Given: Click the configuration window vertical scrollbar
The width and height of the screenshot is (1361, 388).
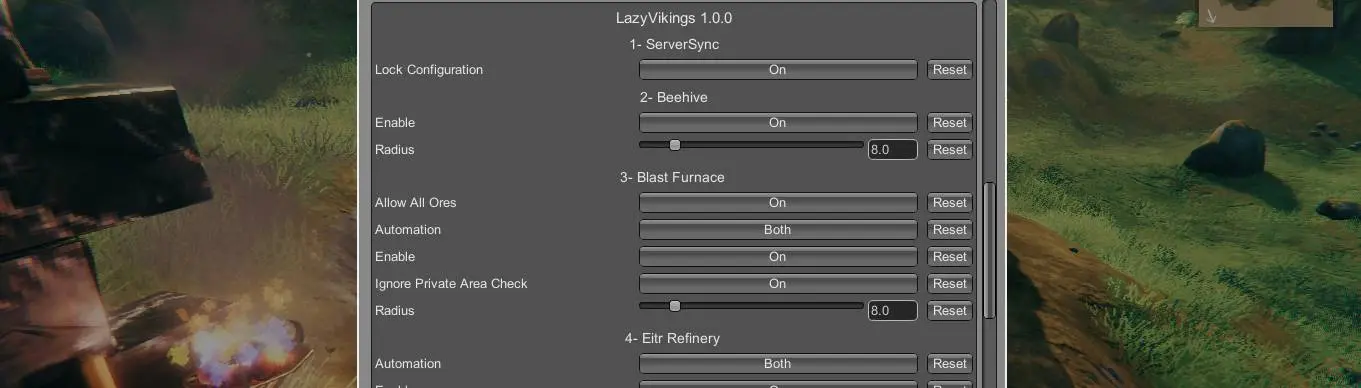Looking at the screenshot, I should click(989, 250).
